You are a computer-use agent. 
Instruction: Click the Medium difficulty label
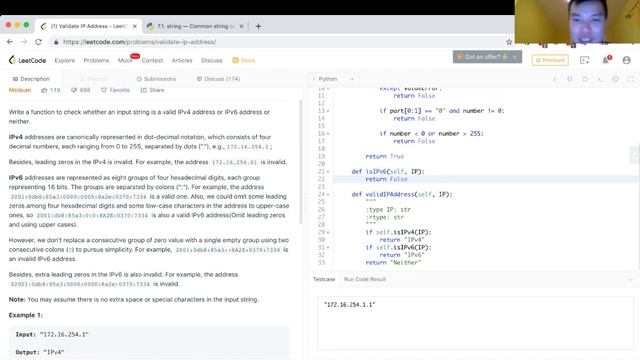pyautogui.click(x=20, y=90)
